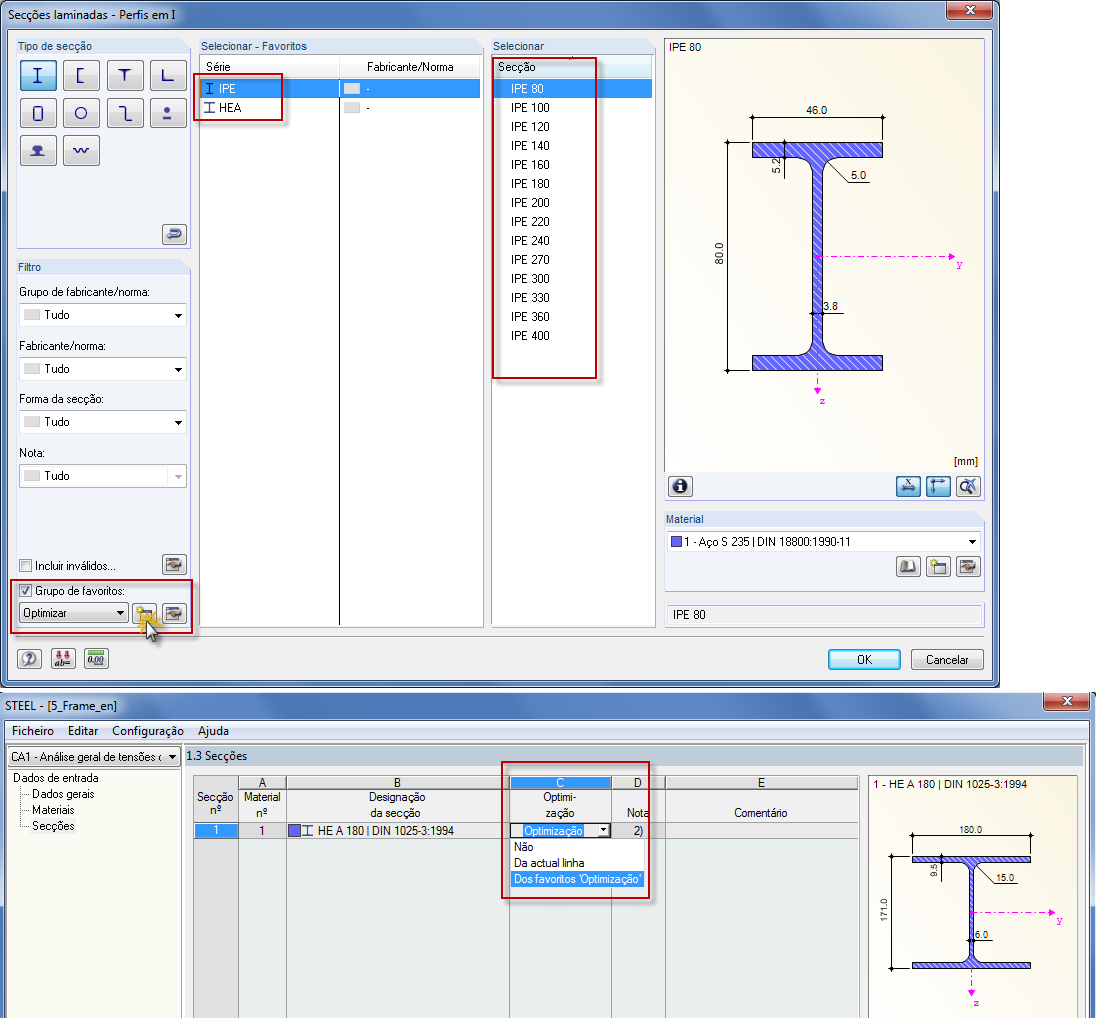The height and width of the screenshot is (1022, 1098).
Task: Open the Material dropdown Aço S 235
Action: (x=824, y=541)
